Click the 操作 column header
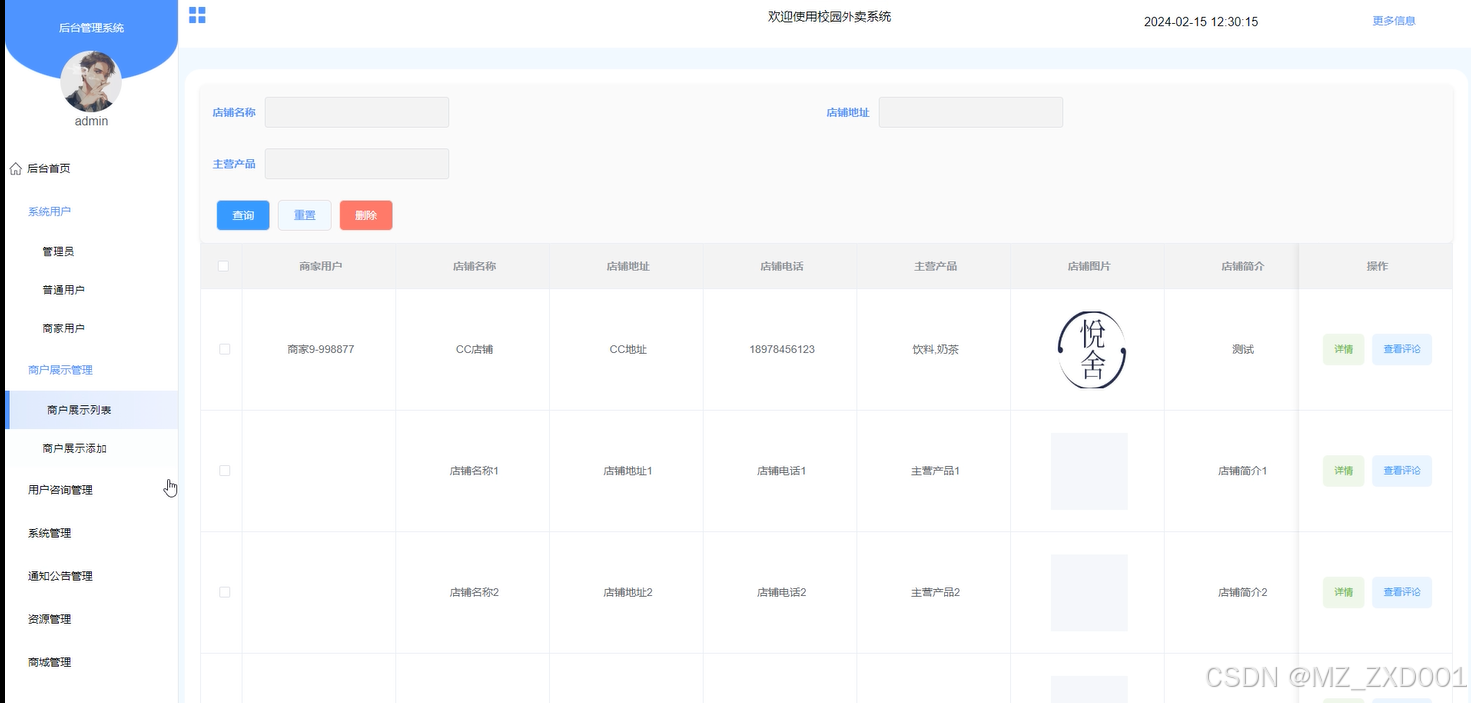The image size is (1471, 703). point(1377,266)
